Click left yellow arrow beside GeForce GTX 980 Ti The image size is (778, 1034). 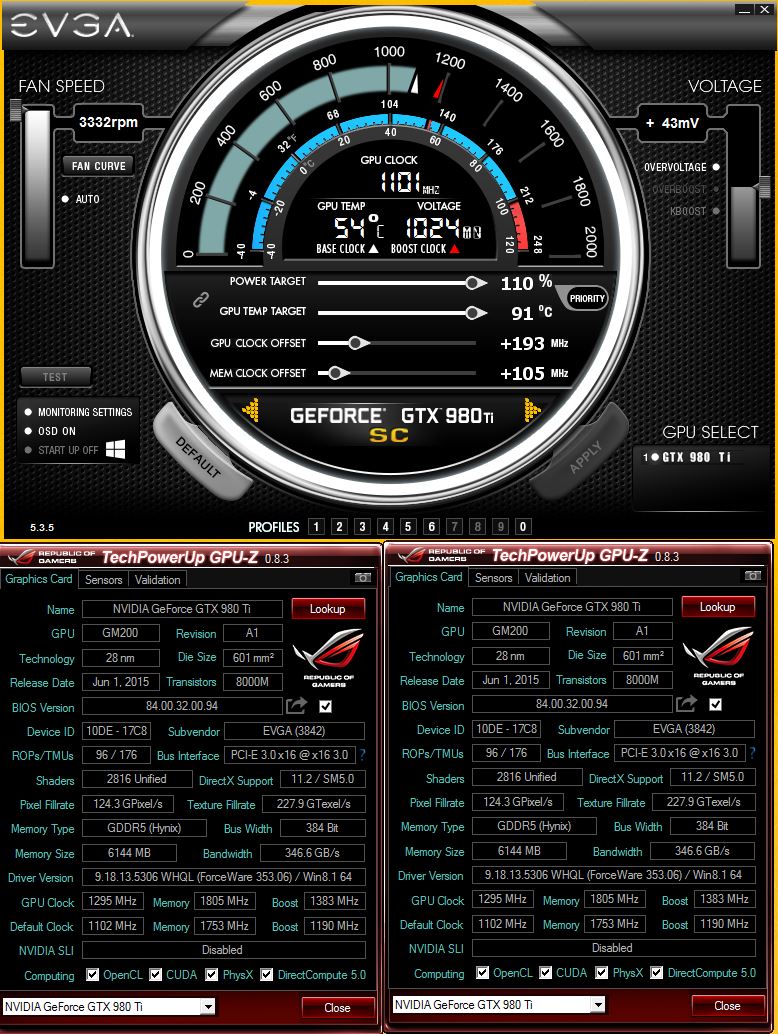251,410
